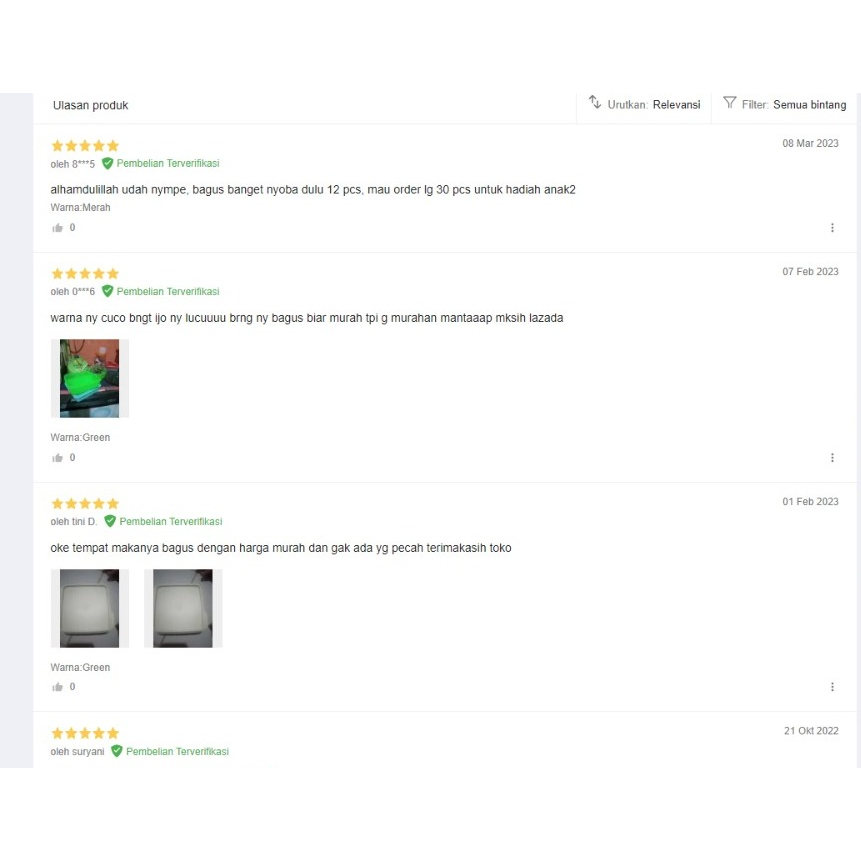861x861 pixels.
Task: Click the sort arrows icon beside Urutkan
Action: tap(595, 102)
